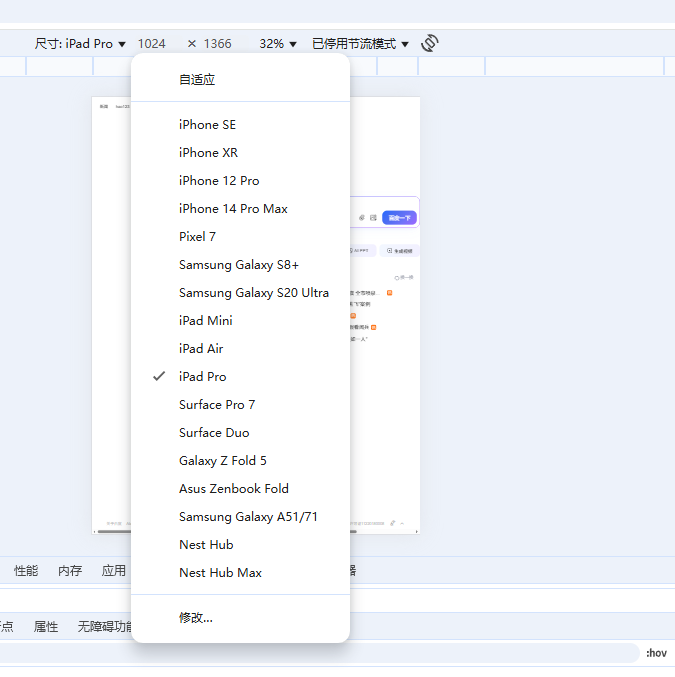Select iPad Air device
This screenshot has width=675, height=677.
(241, 348)
